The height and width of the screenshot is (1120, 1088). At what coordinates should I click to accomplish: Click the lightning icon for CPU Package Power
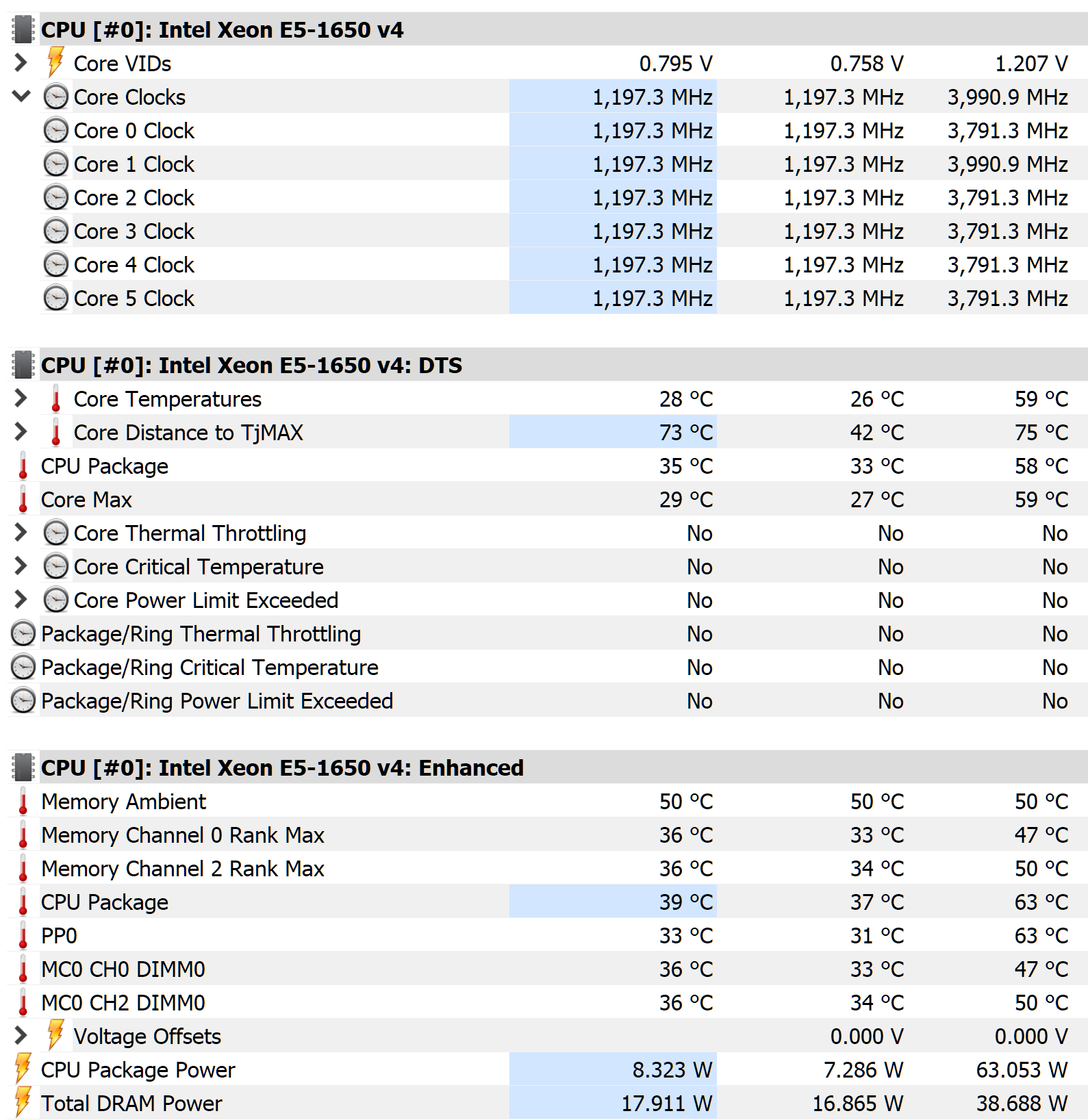(23, 1069)
